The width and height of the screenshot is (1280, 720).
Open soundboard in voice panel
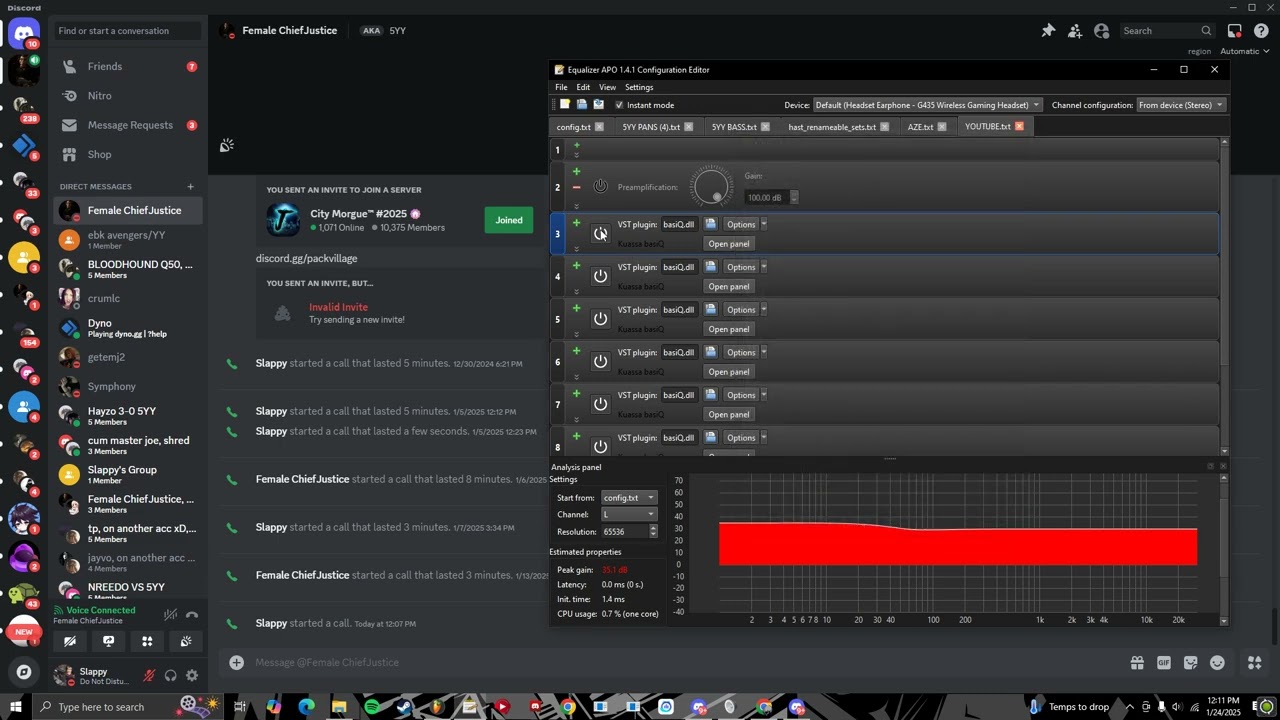coord(186,641)
